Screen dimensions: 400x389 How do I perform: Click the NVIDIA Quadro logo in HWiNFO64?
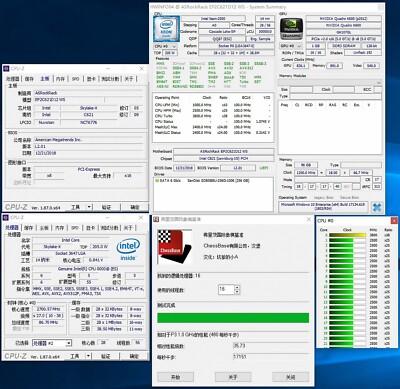coord(291,29)
